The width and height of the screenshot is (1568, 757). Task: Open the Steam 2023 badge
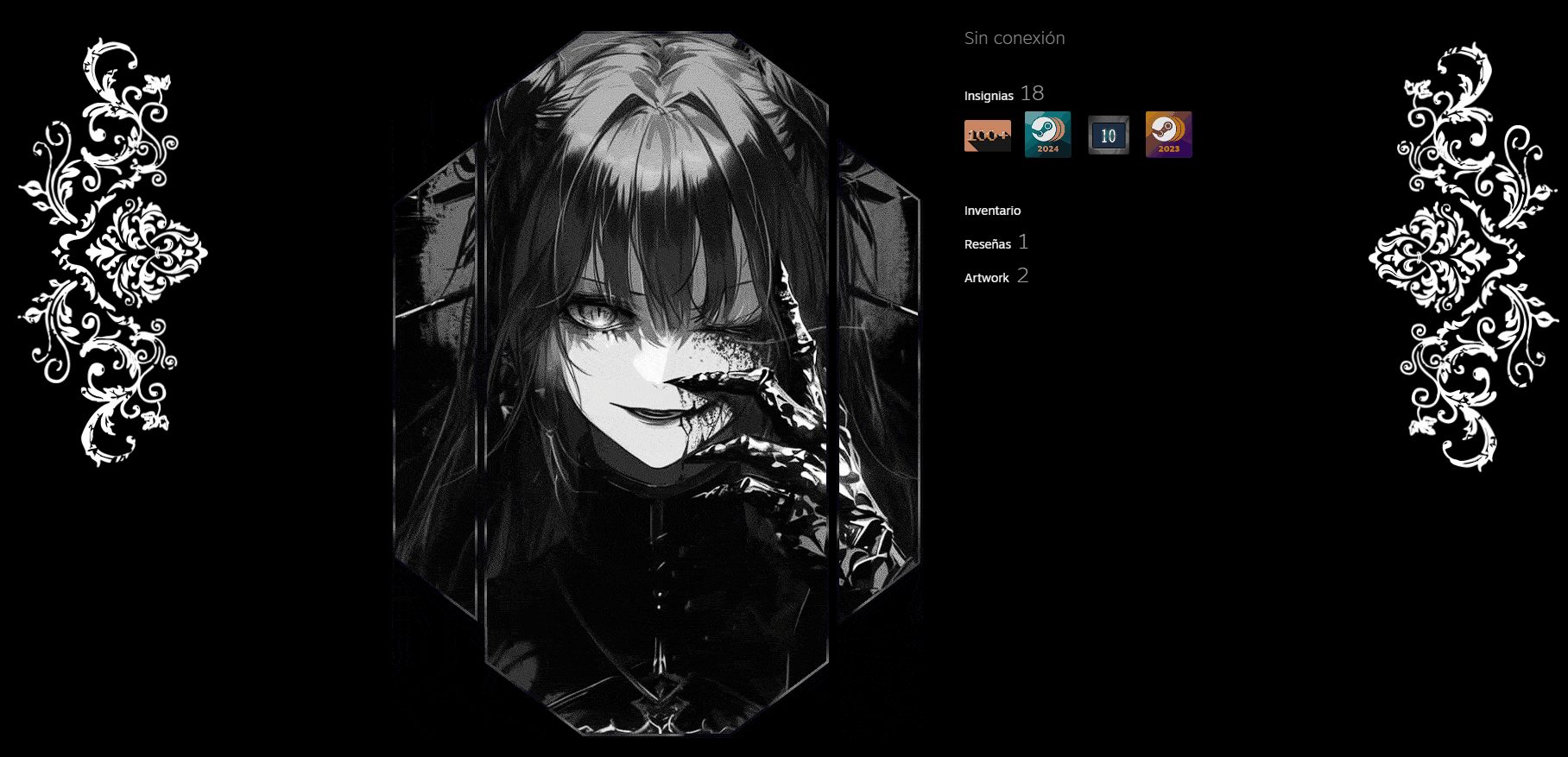tap(1168, 135)
